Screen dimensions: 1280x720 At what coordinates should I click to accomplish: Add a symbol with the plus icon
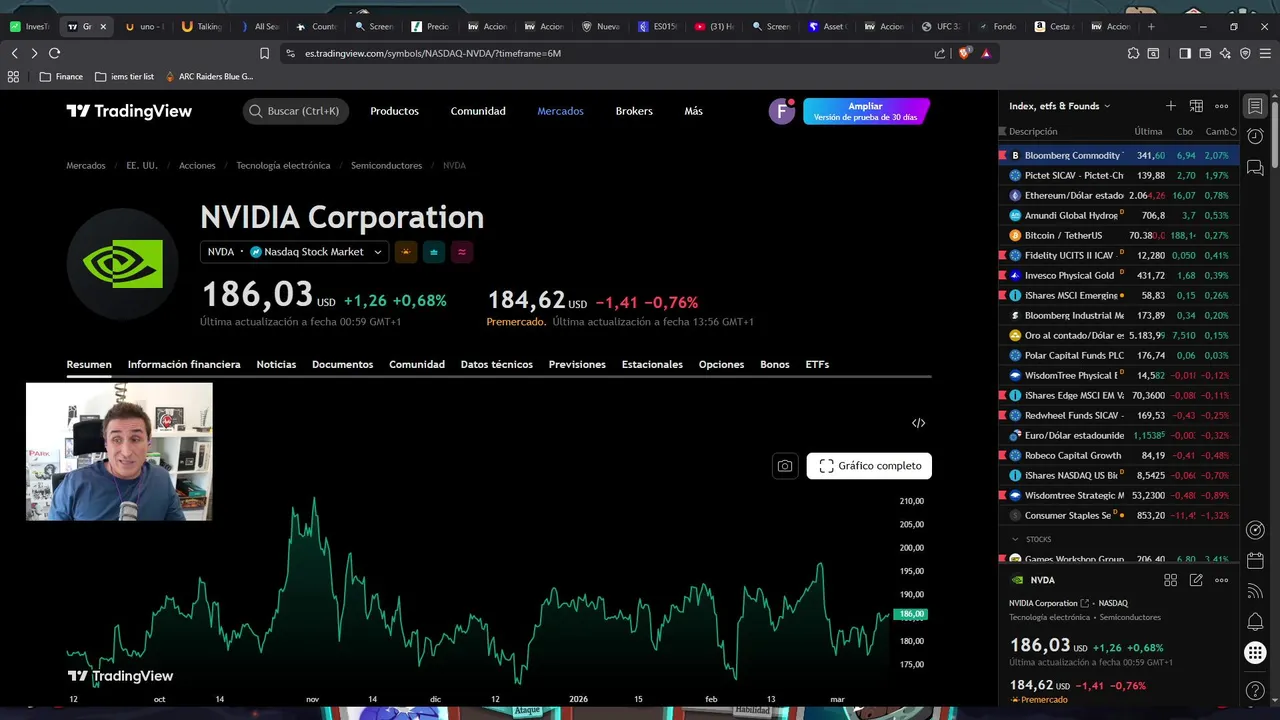[x=1171, y=106]
